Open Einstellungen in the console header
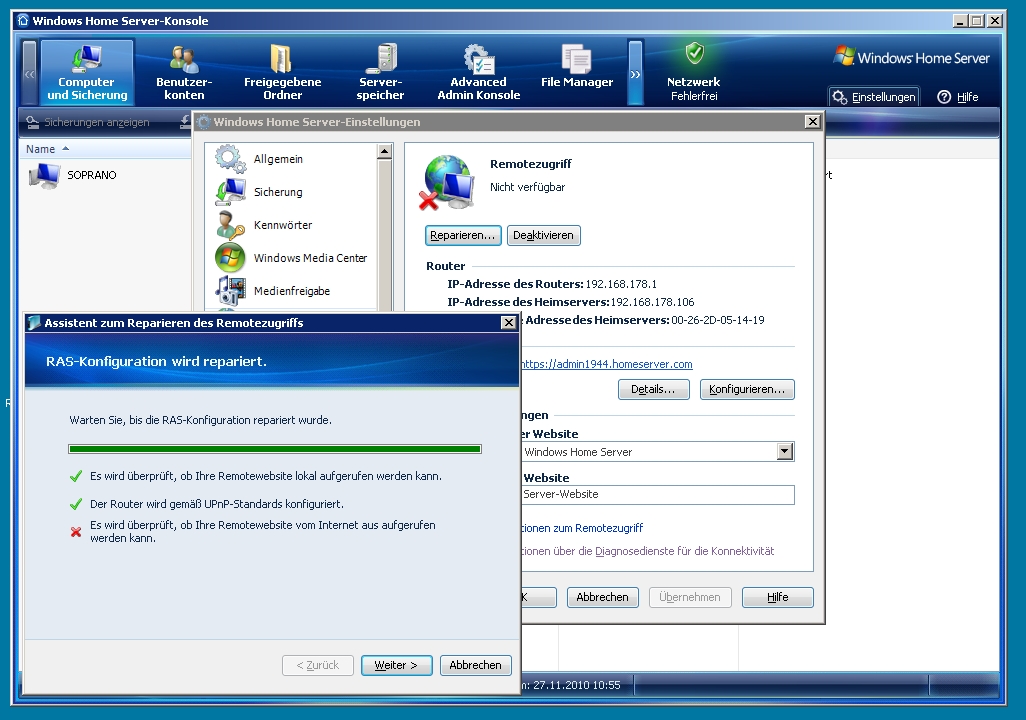1026x720 pixels. tap(874, 97)
